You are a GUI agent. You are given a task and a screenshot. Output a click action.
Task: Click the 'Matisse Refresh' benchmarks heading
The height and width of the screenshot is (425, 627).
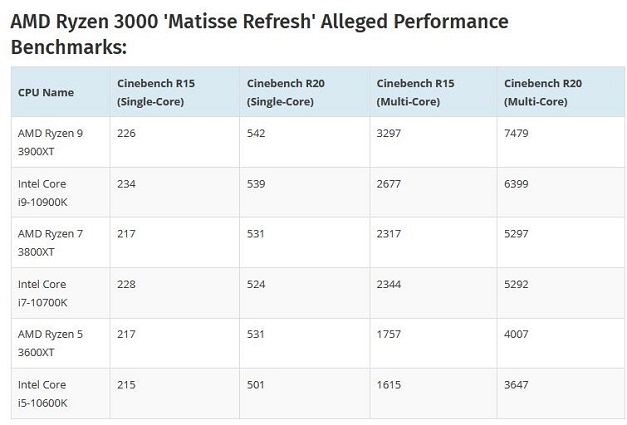[x=259, y=35]
